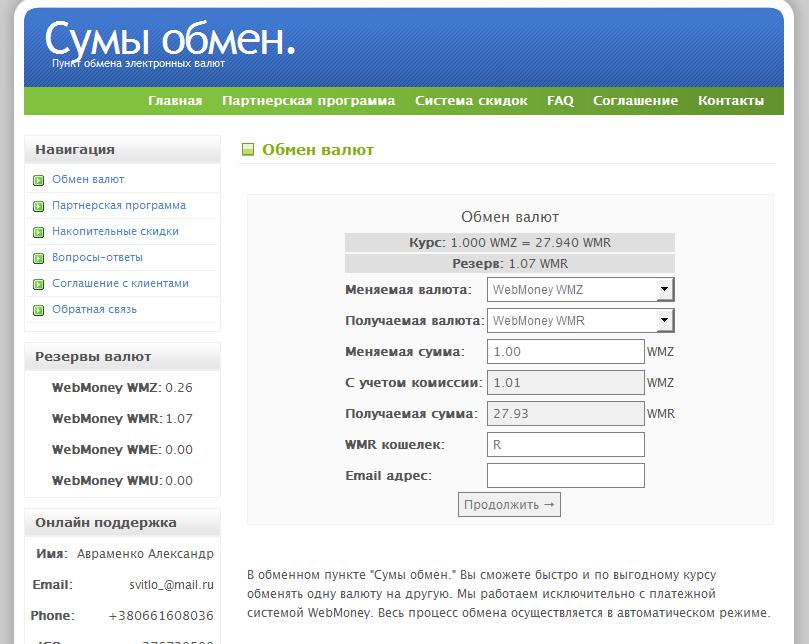809x644 pixels.
Task: Click the WebMoney WMU reserve row
Action: [x=122, y=480]
